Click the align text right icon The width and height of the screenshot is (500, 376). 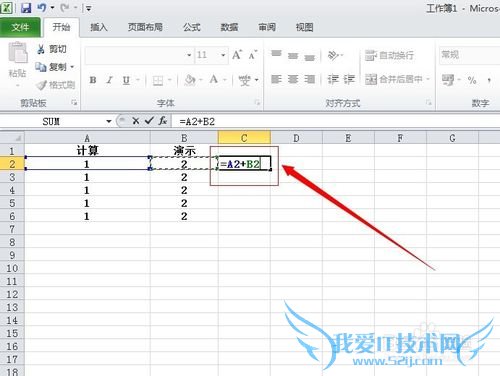pyautogui.click(x=310, y=79)
